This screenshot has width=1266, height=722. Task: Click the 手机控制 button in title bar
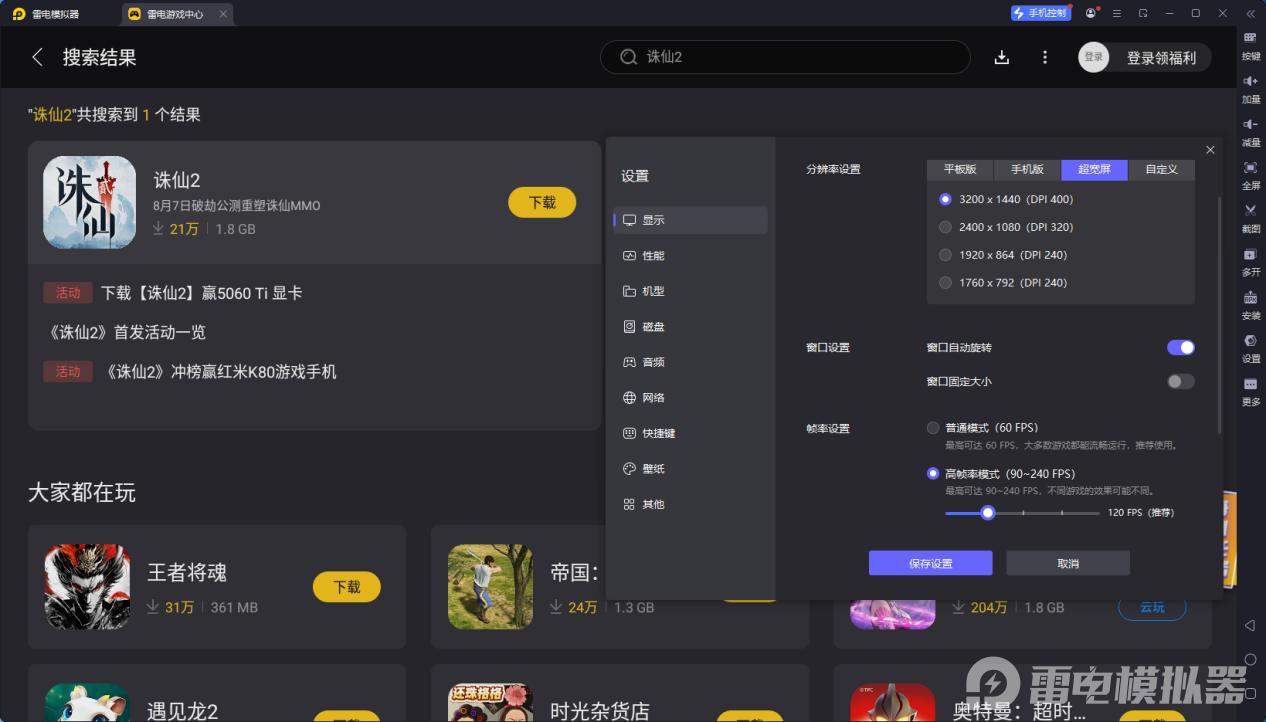[x=1041, y=13]
